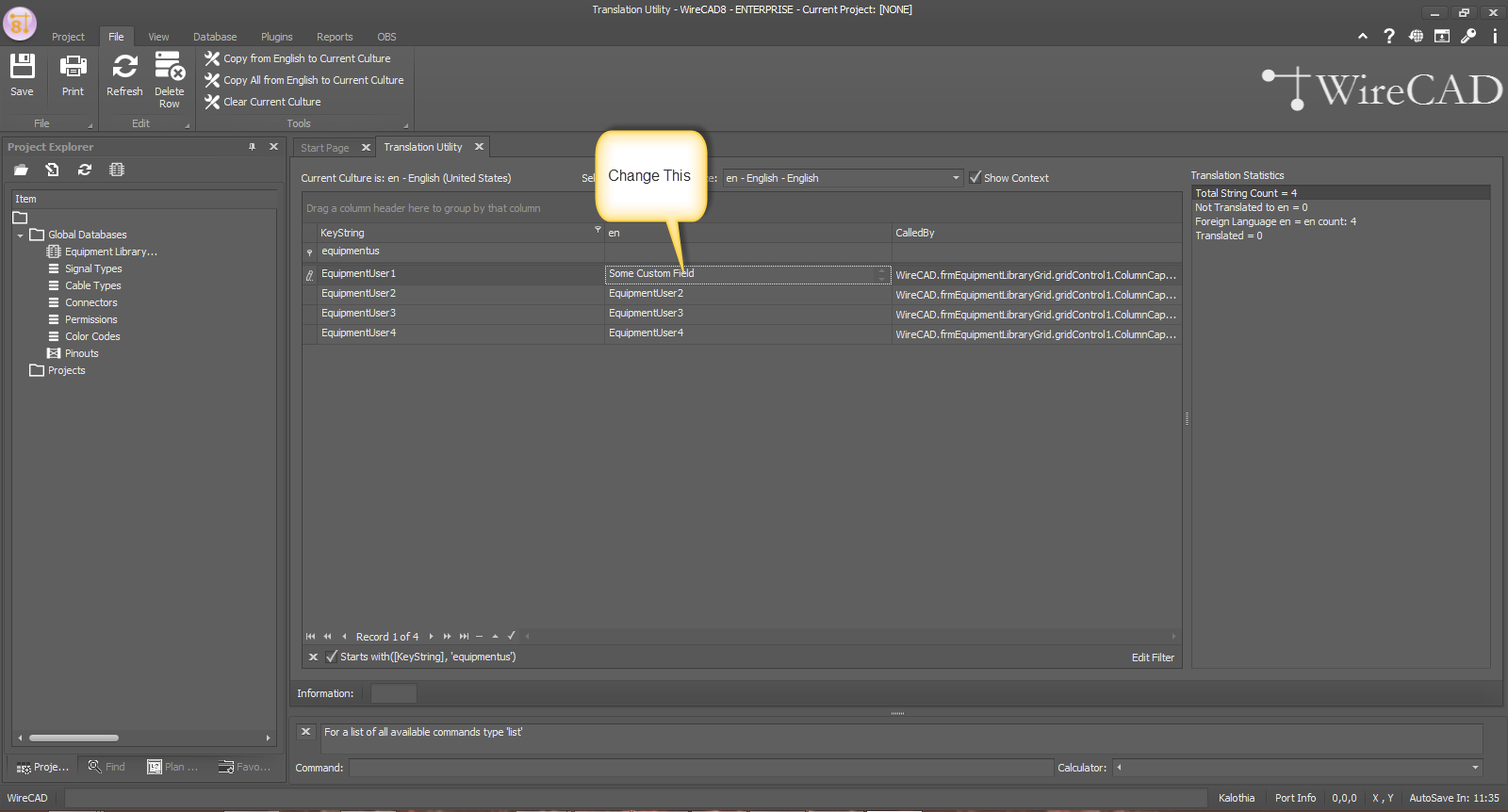Click the Save icon in the ribbon
Image resolution: width=1508 pixels, height=812 pixels.
pos(22,66)
